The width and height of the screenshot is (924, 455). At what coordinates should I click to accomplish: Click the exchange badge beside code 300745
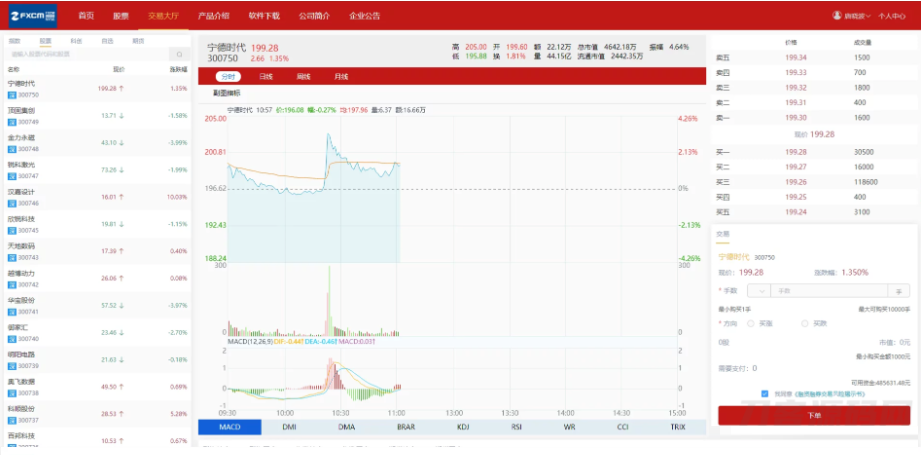pos(12,230)
